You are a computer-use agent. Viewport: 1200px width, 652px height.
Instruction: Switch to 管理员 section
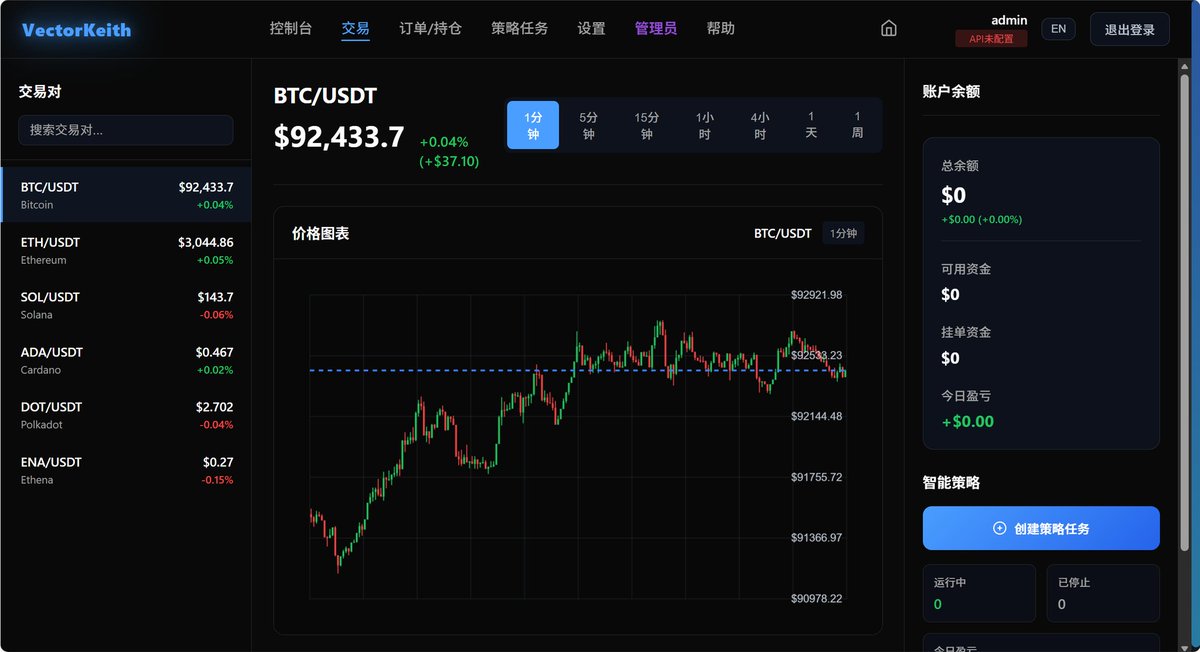[656, 29]
